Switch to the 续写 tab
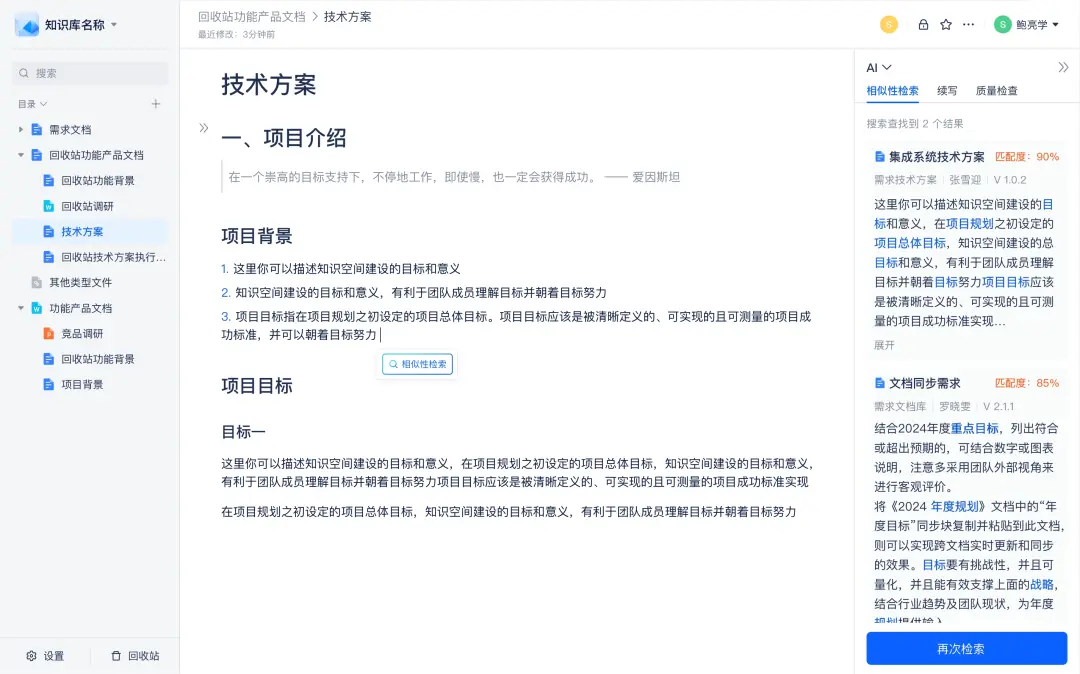This screenshot has width=1080, height=674. (x=947, y=91)
